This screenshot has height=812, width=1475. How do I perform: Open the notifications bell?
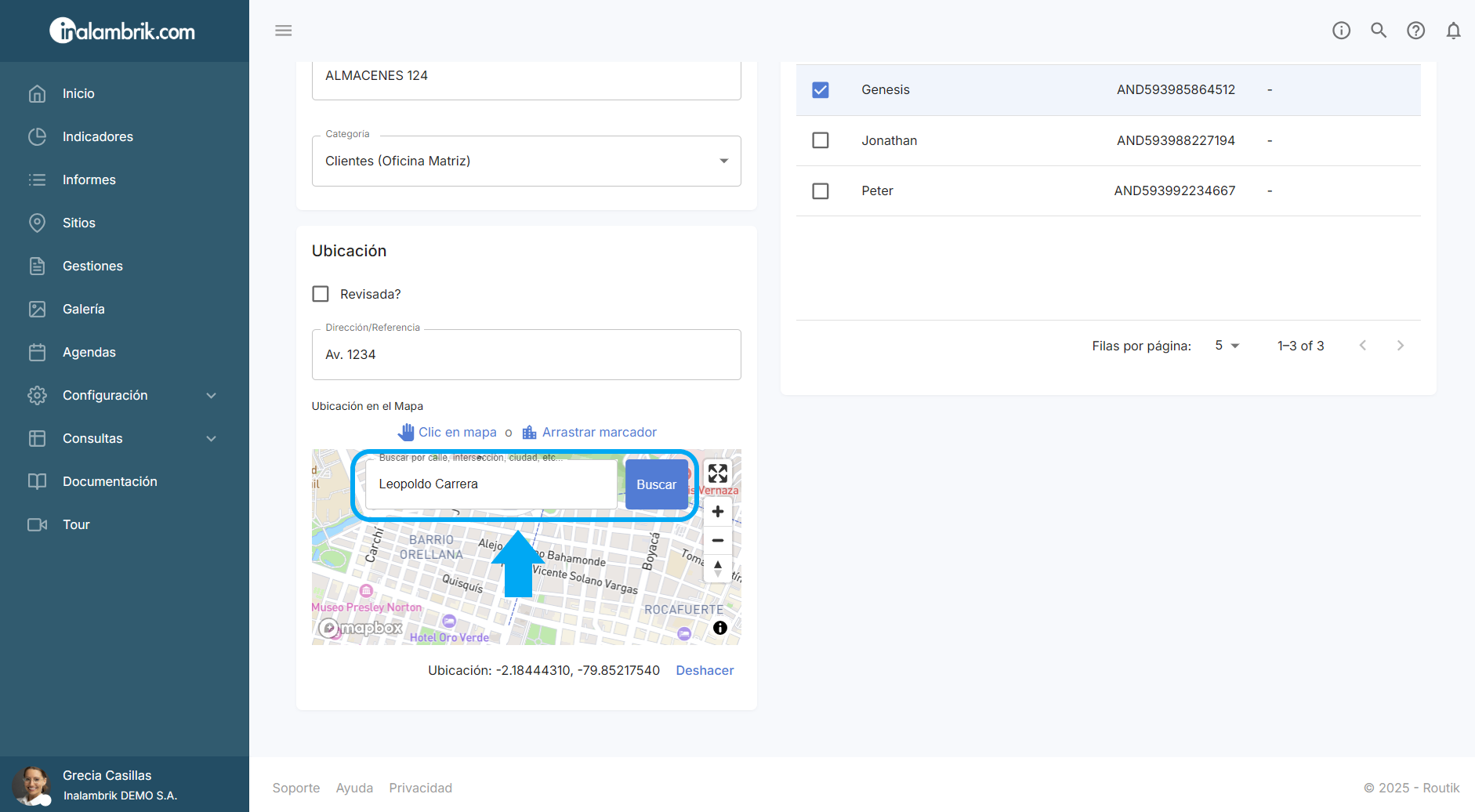(1453, 31)
